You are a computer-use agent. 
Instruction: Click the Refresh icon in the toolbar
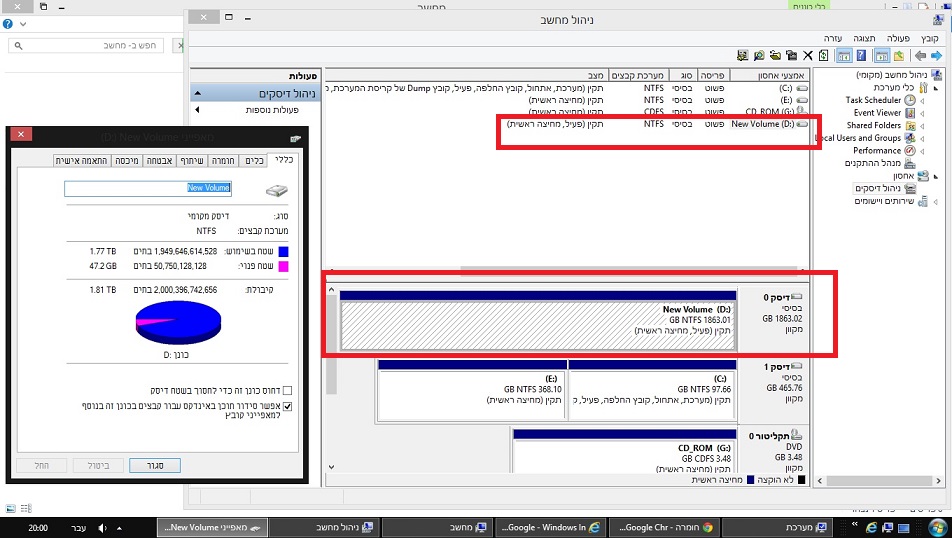click(824, 55)
